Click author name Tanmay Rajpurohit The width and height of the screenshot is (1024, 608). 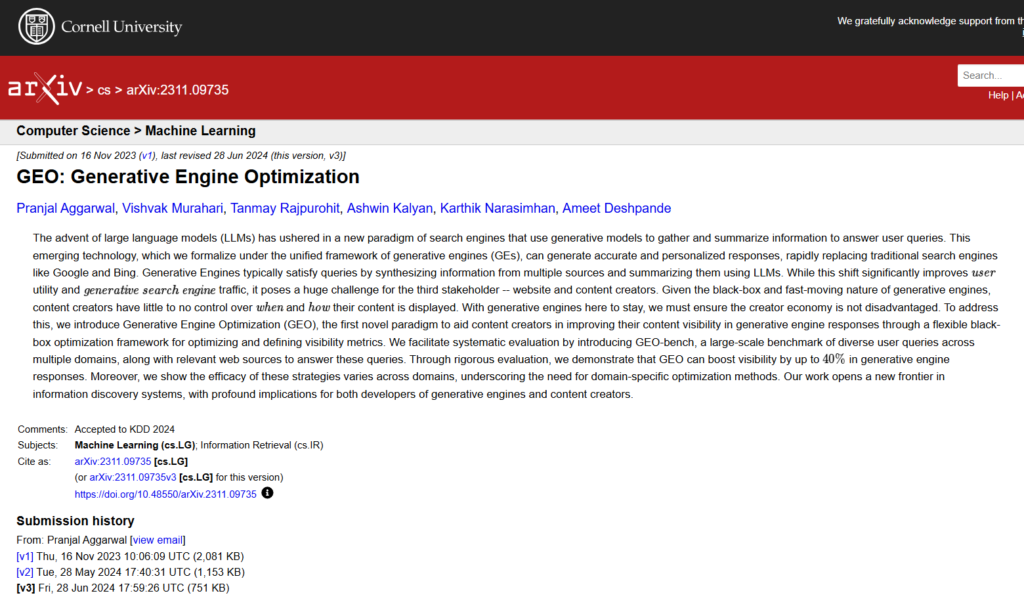pyautogui.click(x=284, y=208)
